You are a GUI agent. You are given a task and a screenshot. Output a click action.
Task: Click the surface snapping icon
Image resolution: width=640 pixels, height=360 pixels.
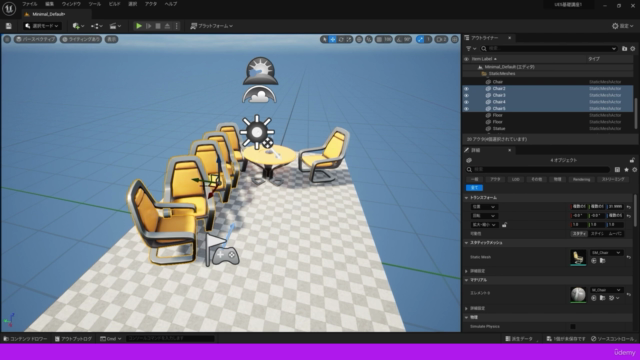coord(369,39)
